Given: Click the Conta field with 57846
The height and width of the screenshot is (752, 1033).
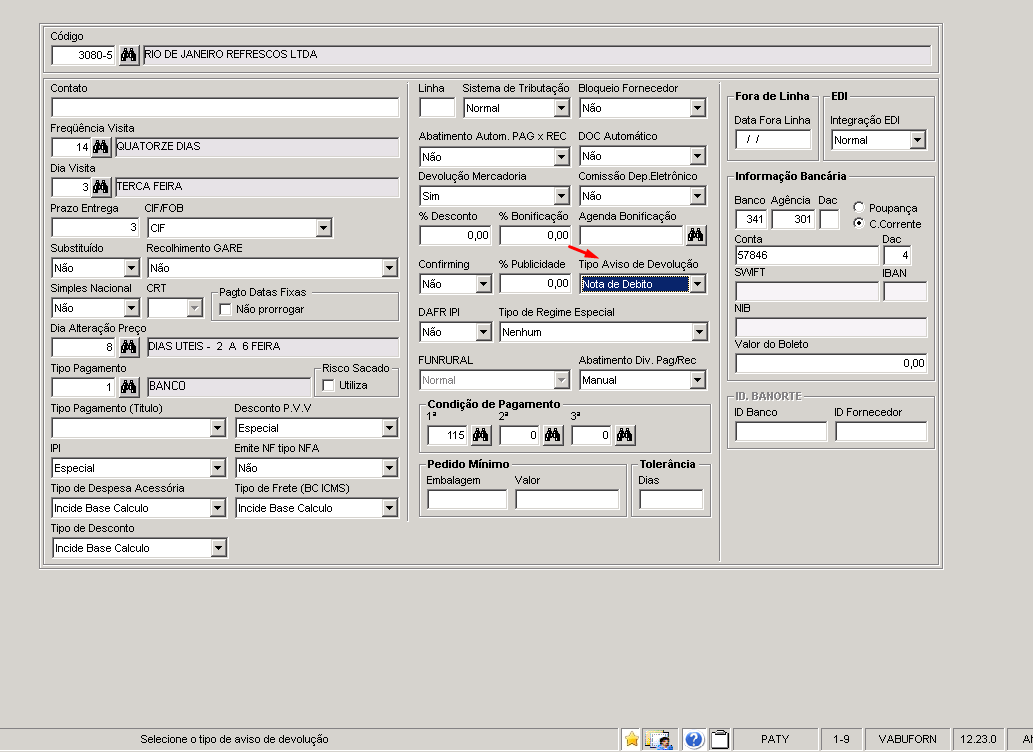Looking at the screenshot, I should [x=807, y=255].
